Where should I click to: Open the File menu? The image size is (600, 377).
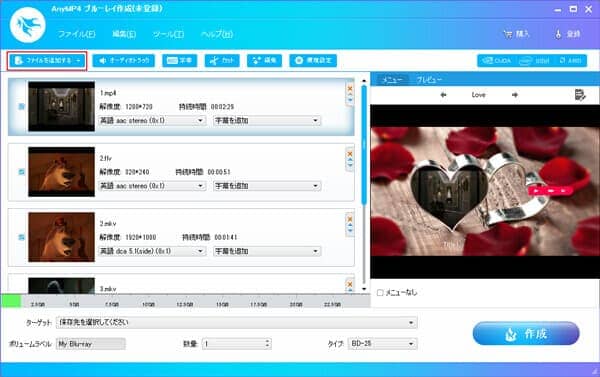[77, 34]
